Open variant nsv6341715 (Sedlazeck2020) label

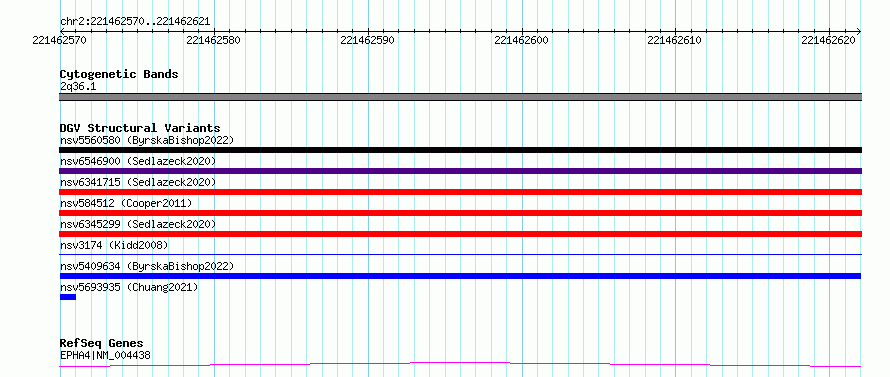click(x=138, y=182)
